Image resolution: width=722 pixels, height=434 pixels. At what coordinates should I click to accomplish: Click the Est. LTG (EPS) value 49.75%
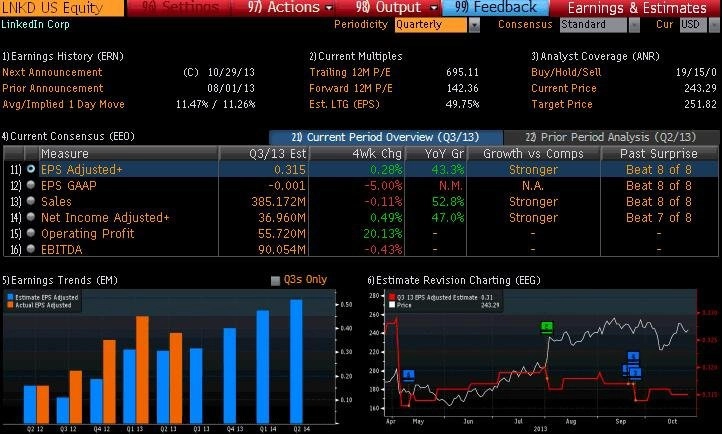(462, 104)
